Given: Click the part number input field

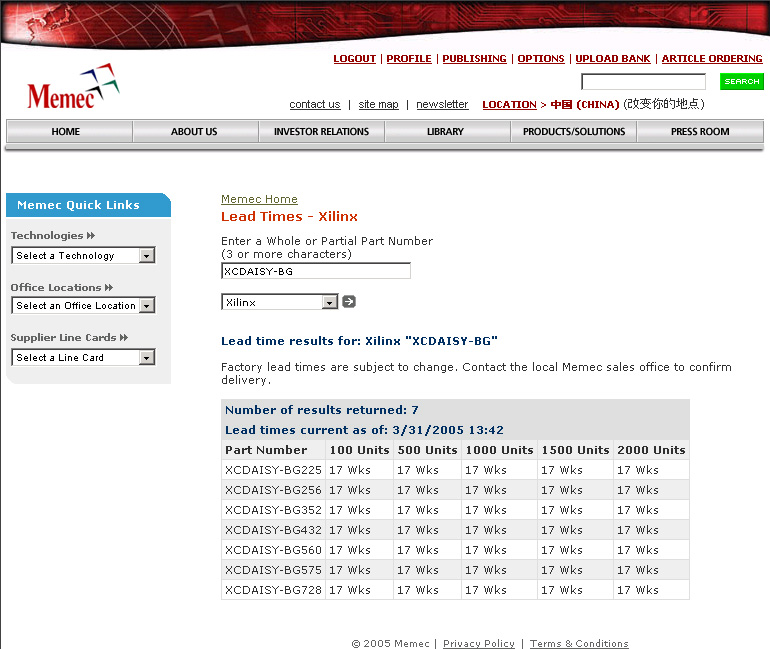Looking at the screenshot, I should point(315,271).
